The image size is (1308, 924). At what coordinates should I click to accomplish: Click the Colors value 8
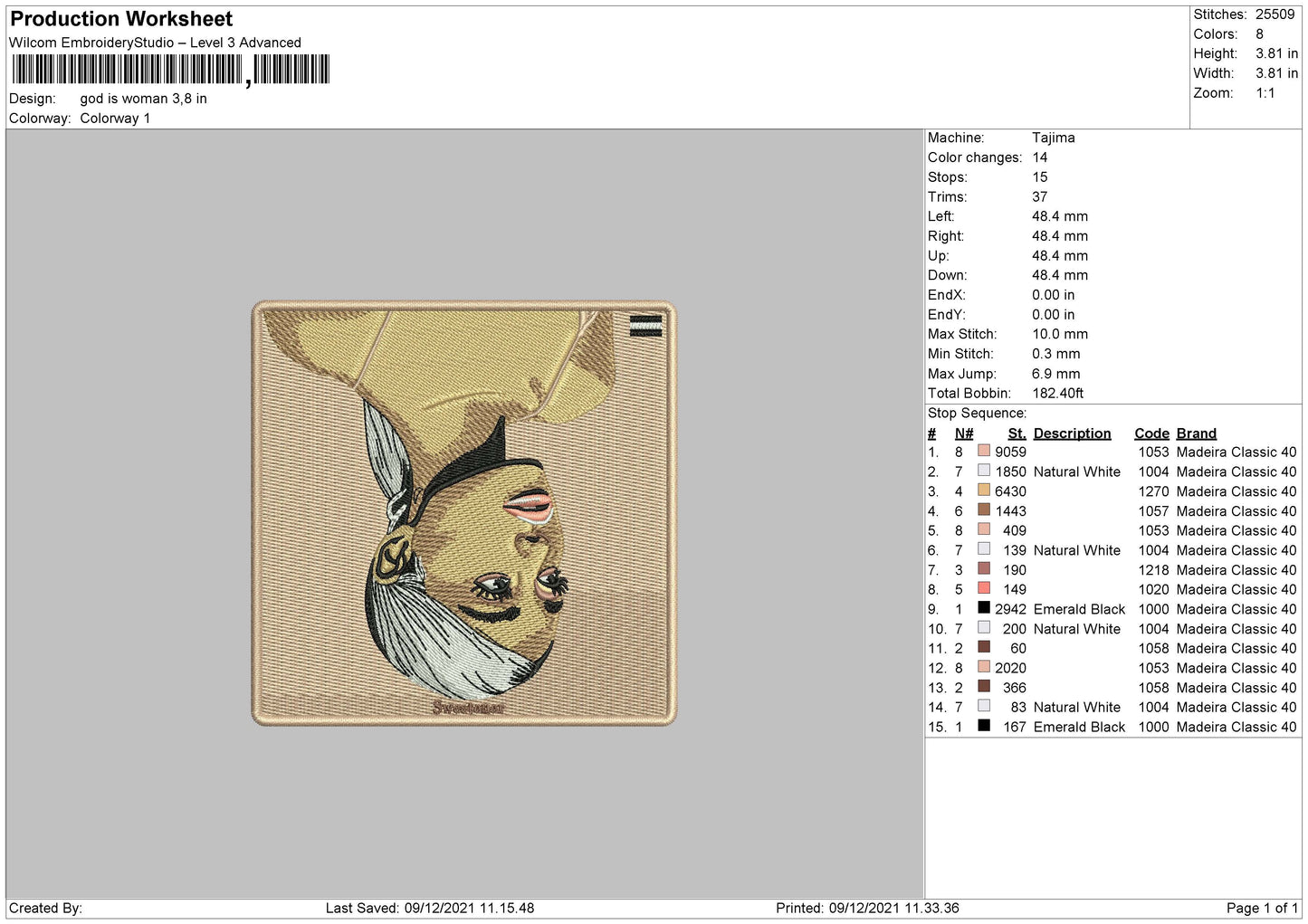(x=1259, y=34)
